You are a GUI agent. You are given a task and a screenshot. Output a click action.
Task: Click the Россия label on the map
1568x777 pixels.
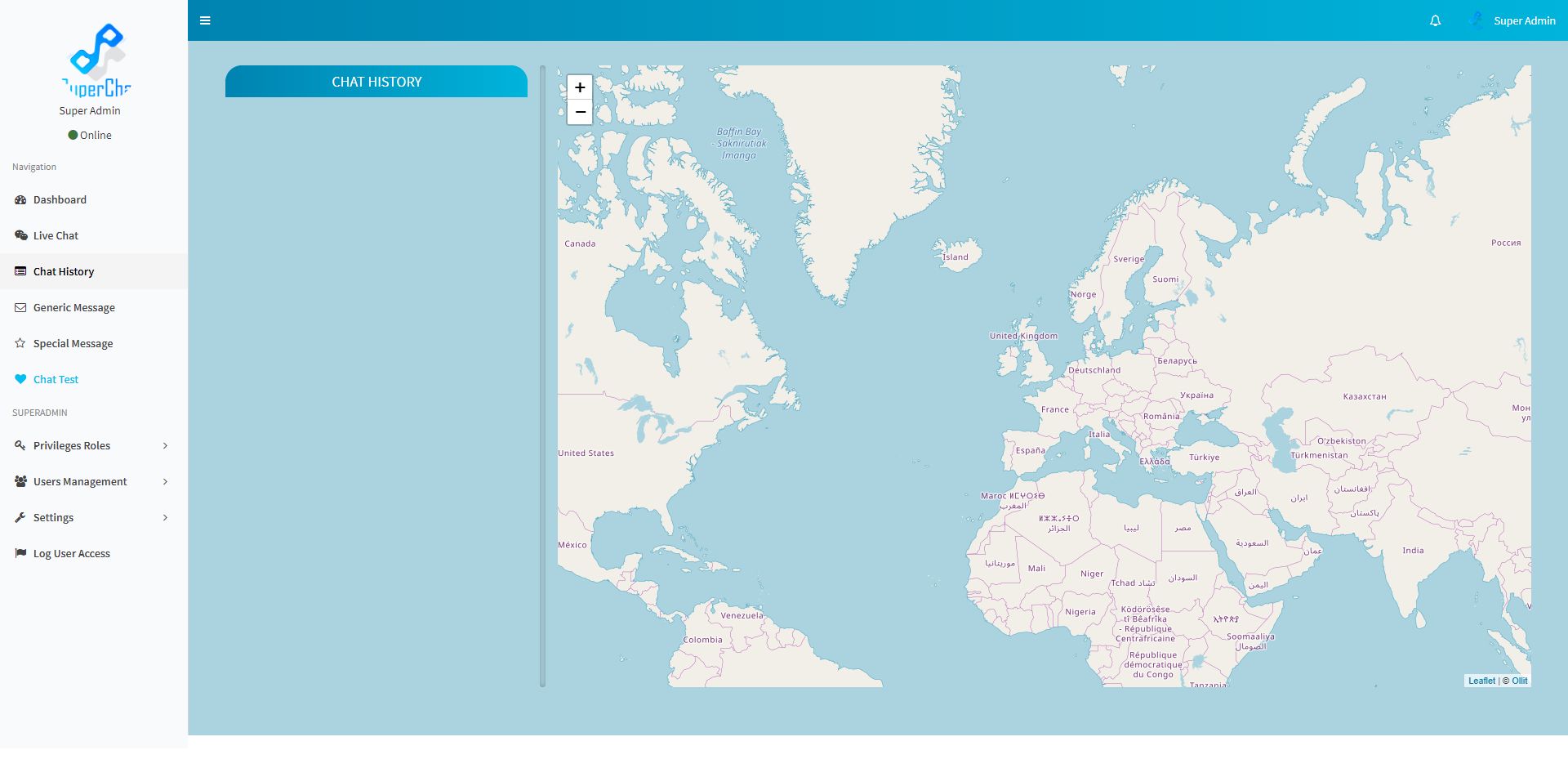(x=1506, y=243)
